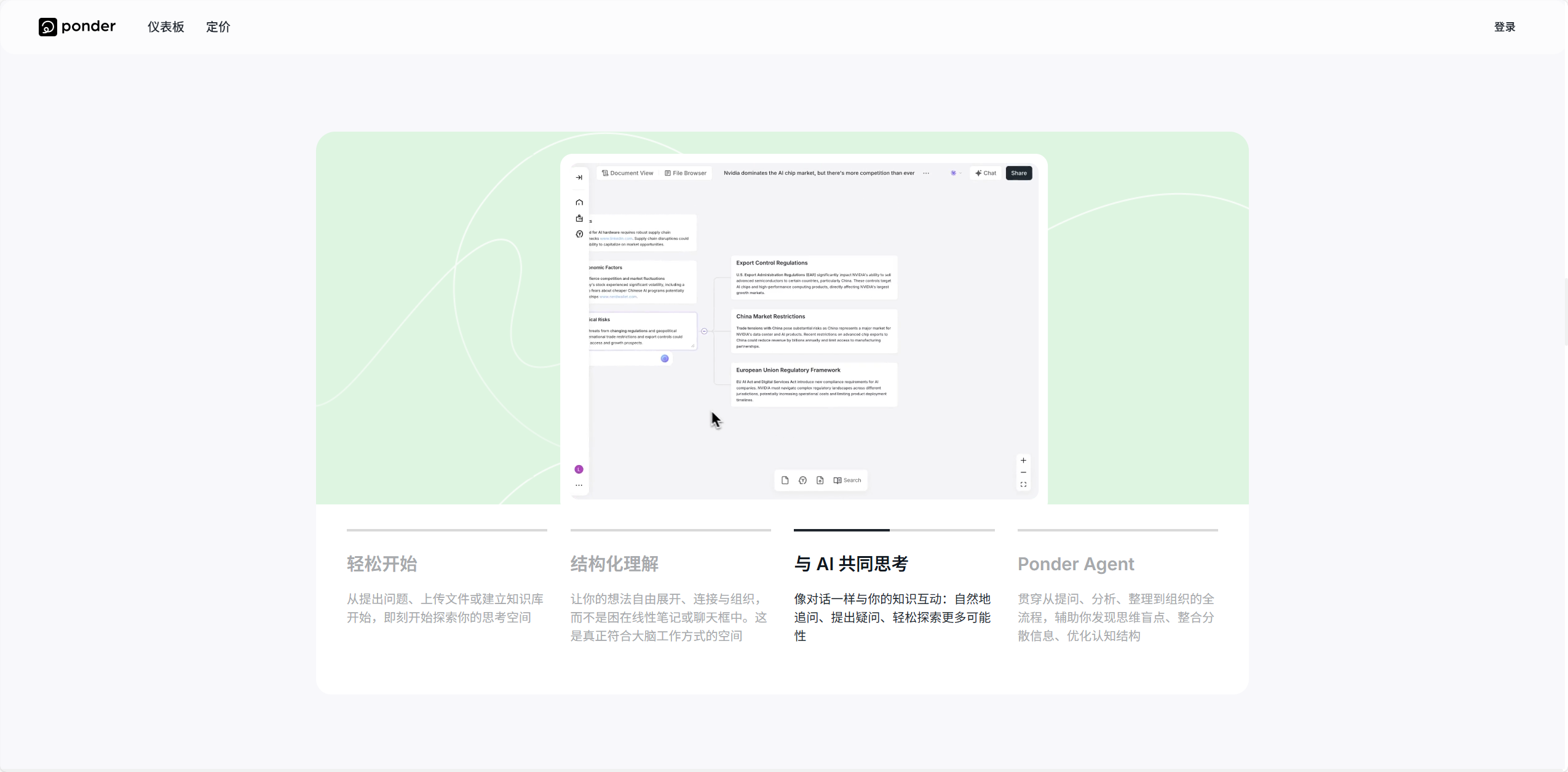
Task: Toggle fullscreen fit view icon
Action: (x=1023, y=485)
